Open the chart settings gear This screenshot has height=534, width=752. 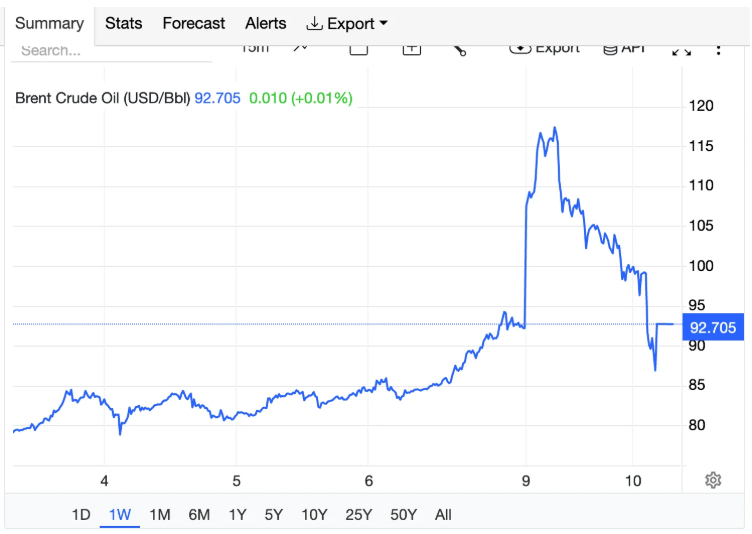point(713,480)
